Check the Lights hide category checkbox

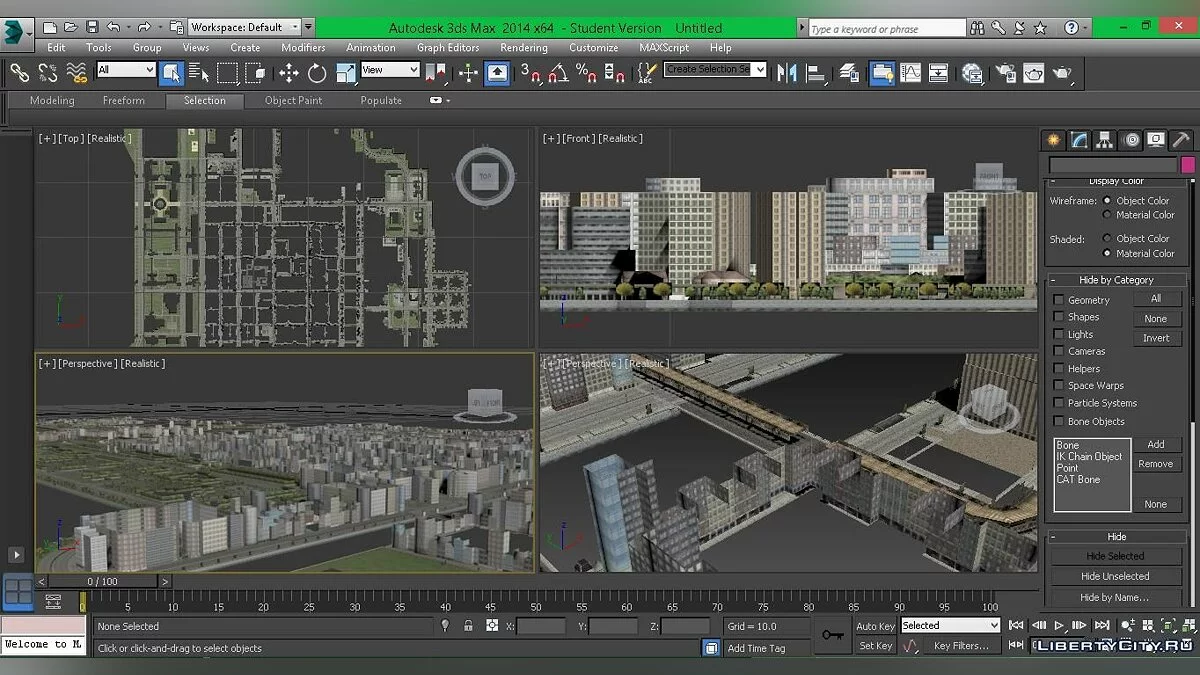coord(1059,334)
